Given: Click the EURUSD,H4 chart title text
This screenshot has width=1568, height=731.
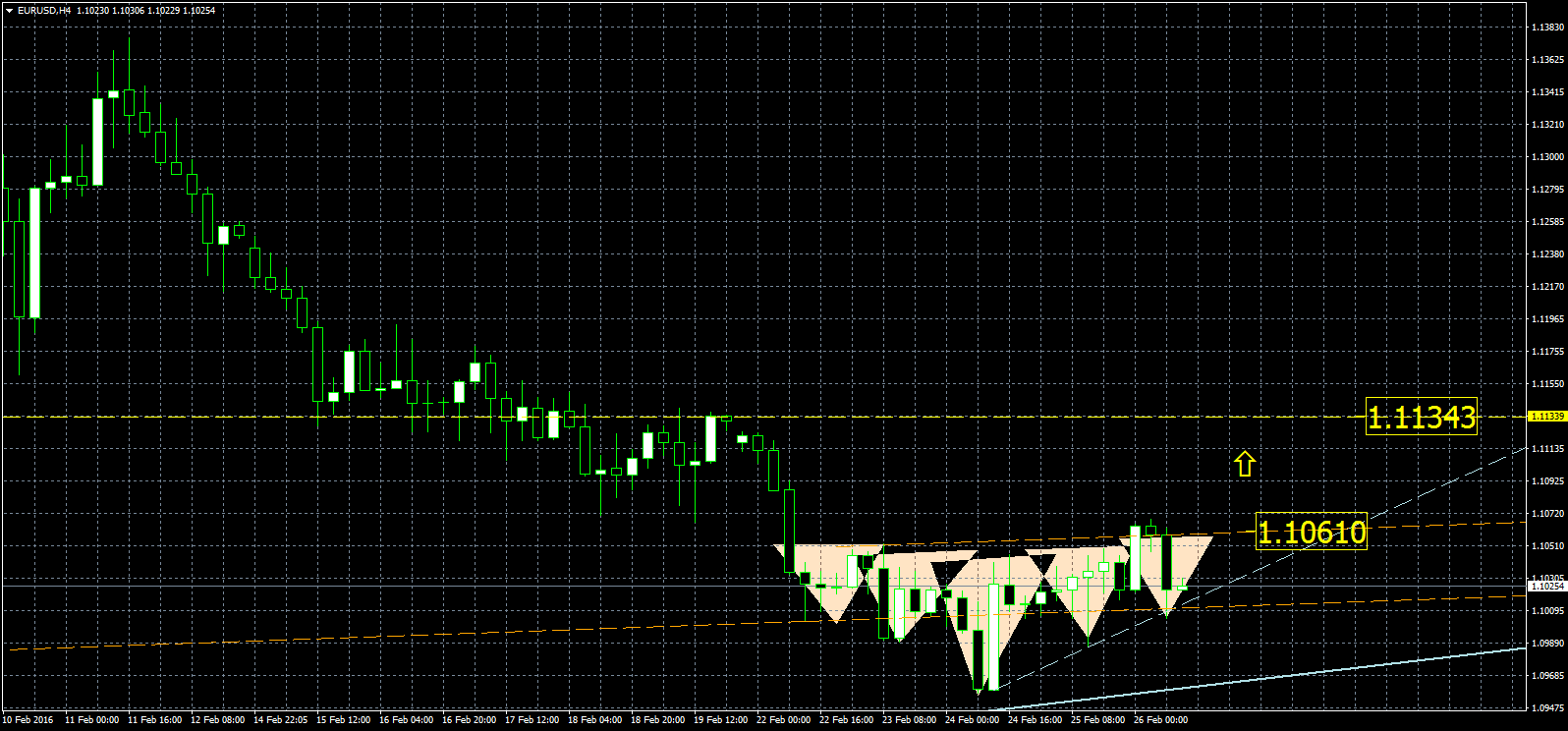Looking at the screenshot, I should pos(43,11).
